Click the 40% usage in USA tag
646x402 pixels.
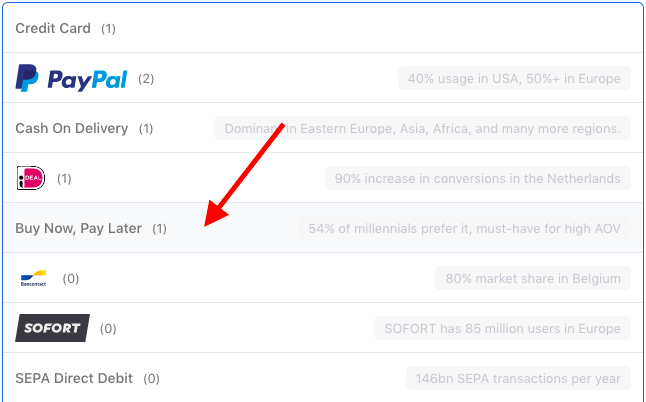pyautogui.click(x=514, y=78)
